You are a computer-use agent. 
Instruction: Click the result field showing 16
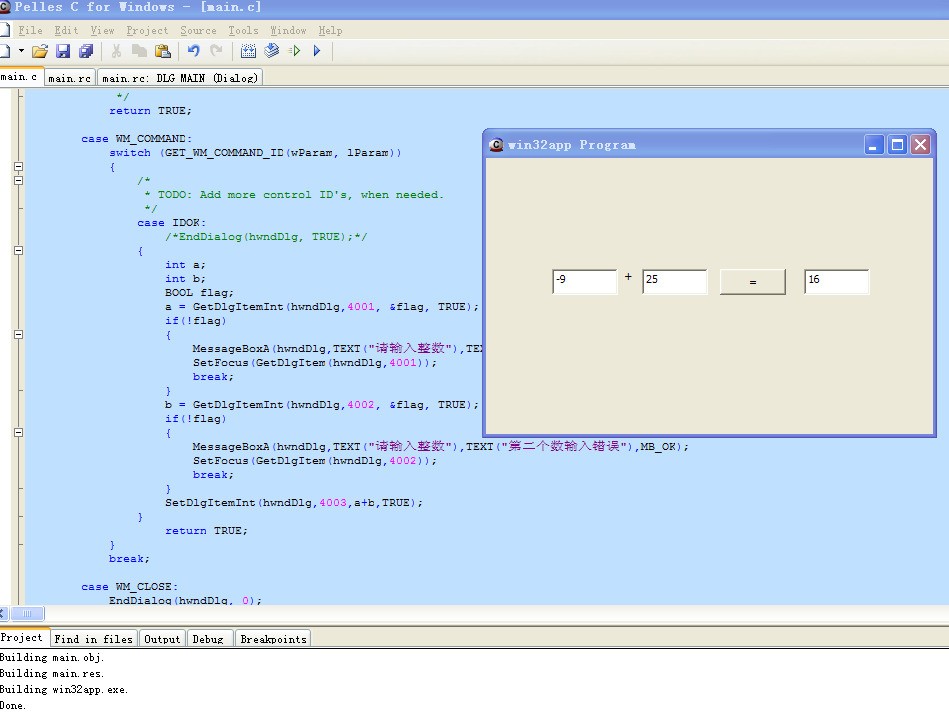click(x=836, y=282)
